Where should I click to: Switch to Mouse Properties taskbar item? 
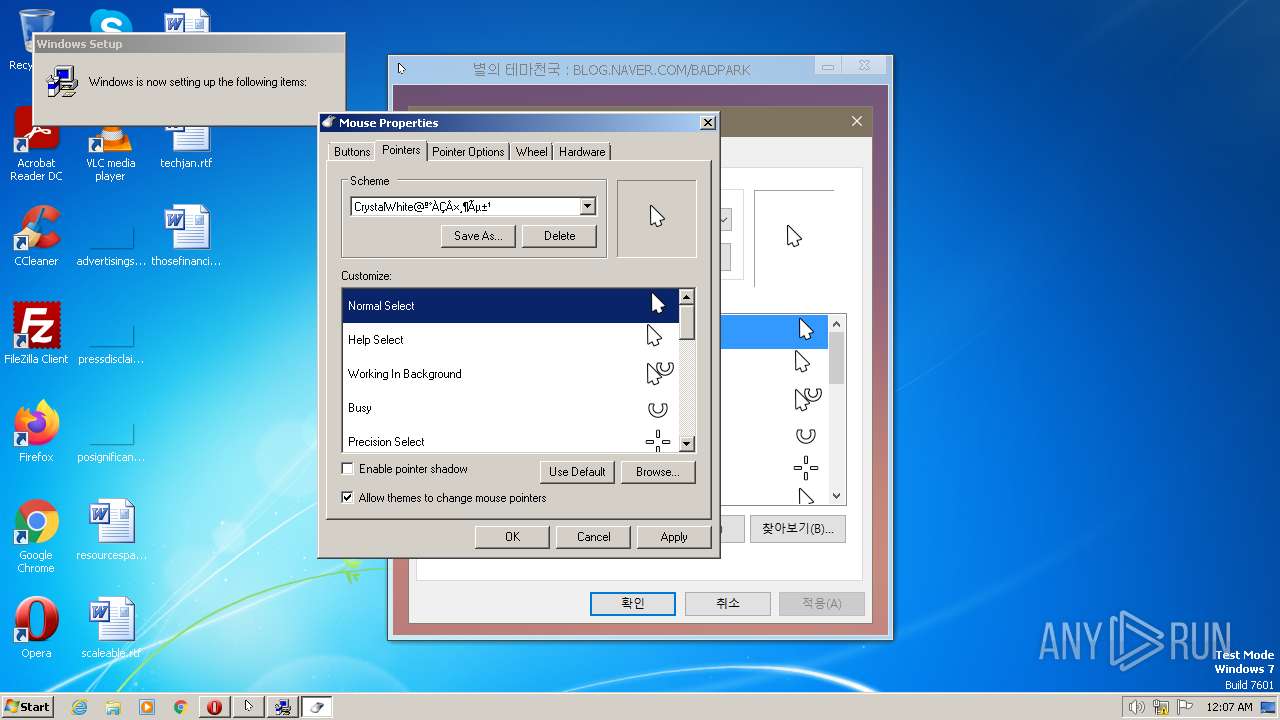(316, 707)
